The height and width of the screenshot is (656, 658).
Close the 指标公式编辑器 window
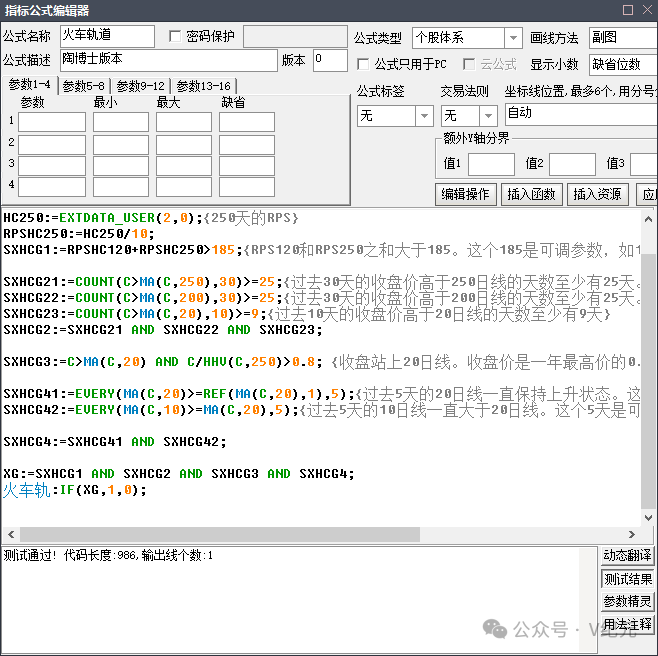(x=648, y=10)
